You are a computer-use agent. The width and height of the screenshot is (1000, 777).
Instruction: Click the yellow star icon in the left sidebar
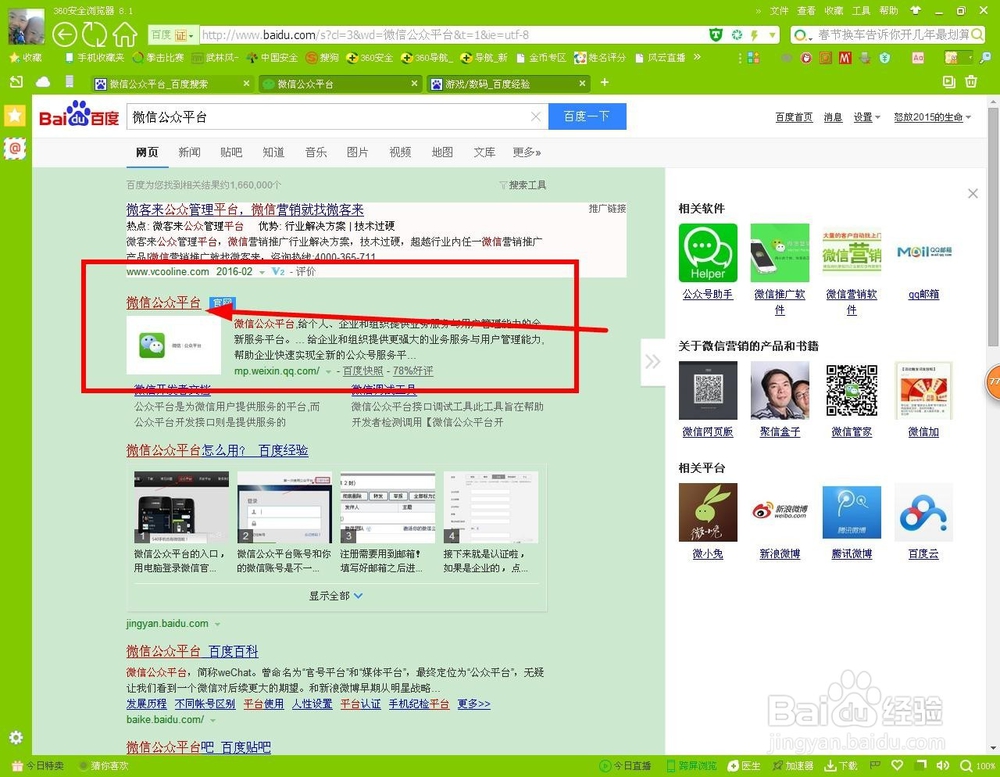(15, 115)
